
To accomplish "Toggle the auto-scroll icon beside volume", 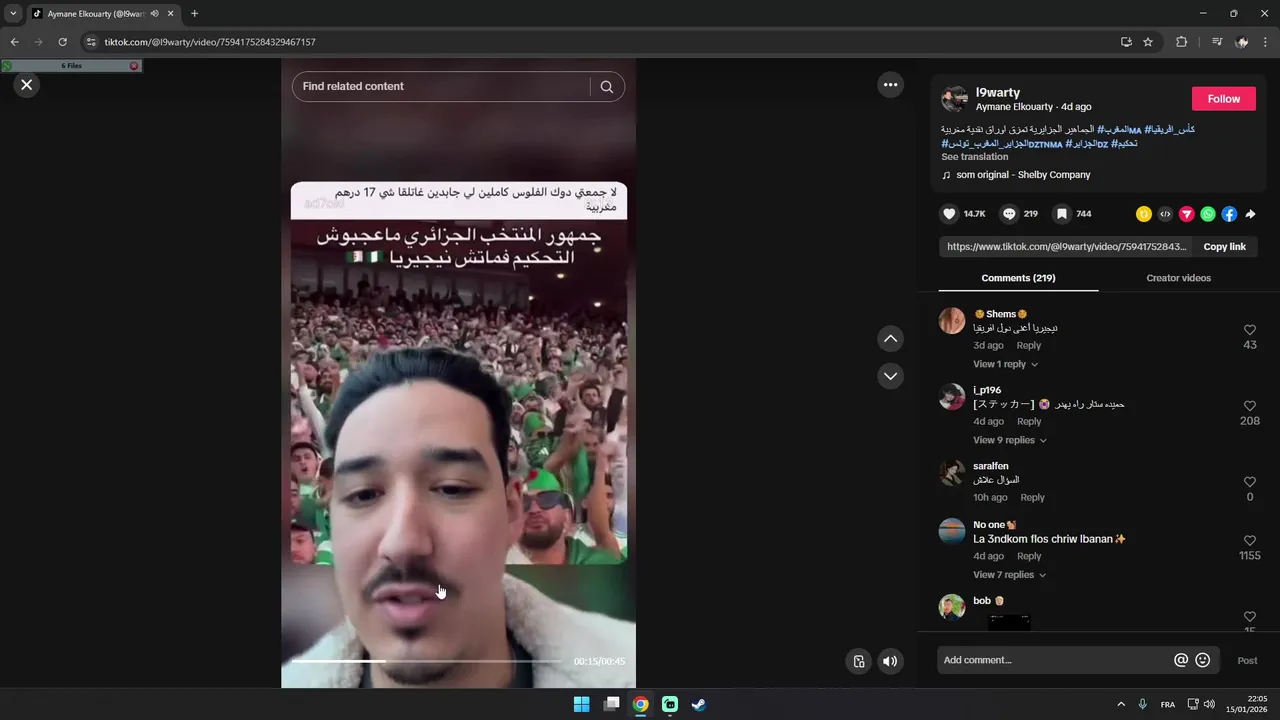I will pos(858,661).
